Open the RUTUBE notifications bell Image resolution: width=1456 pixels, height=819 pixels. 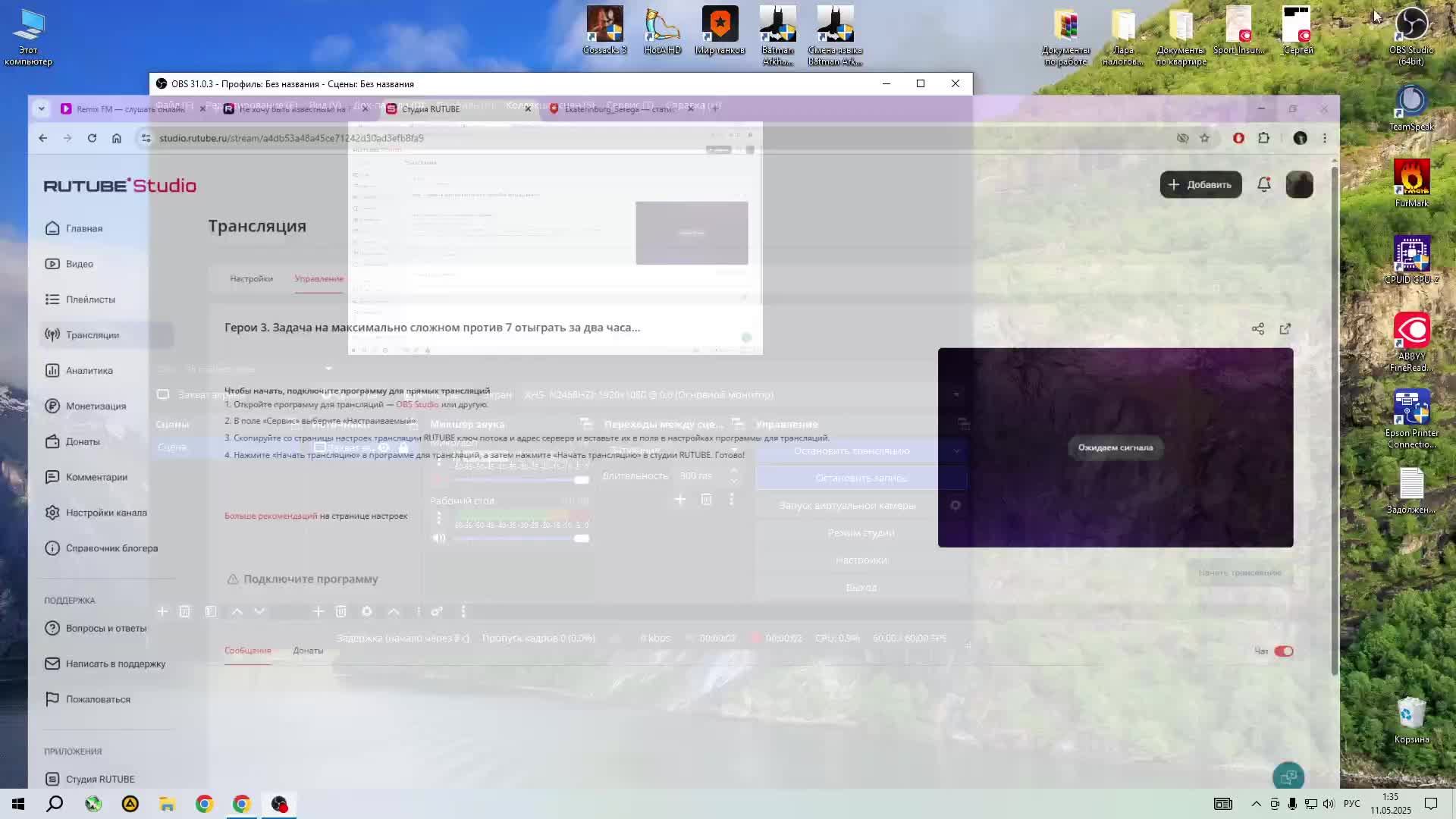tap(1263, 184)
